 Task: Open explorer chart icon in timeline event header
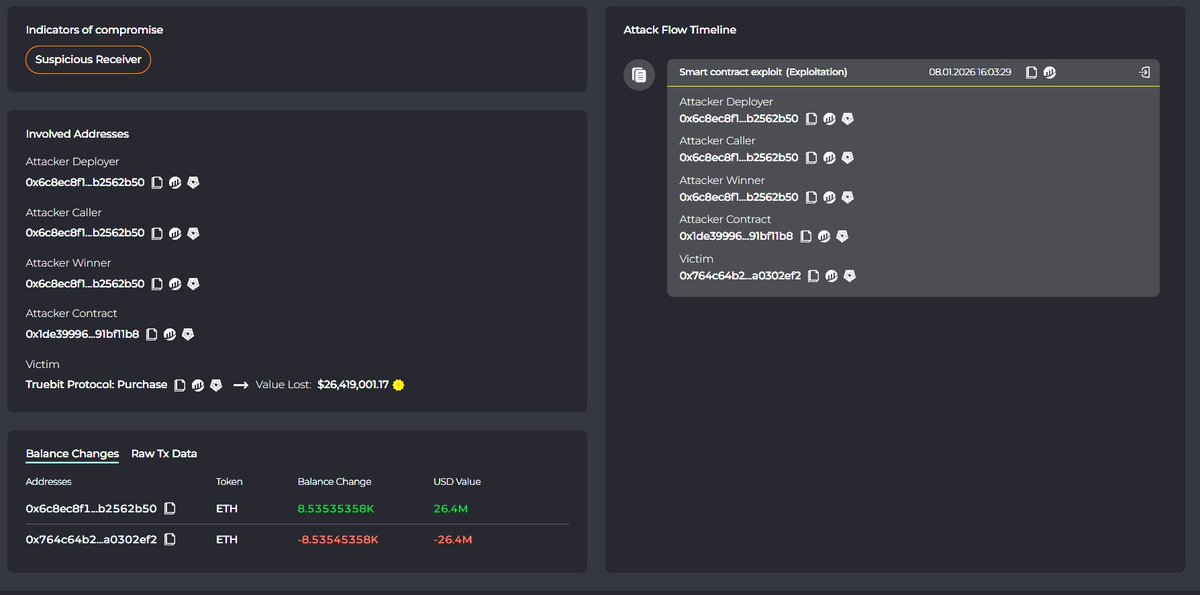pyautogui.click(x=1049, y=72)
